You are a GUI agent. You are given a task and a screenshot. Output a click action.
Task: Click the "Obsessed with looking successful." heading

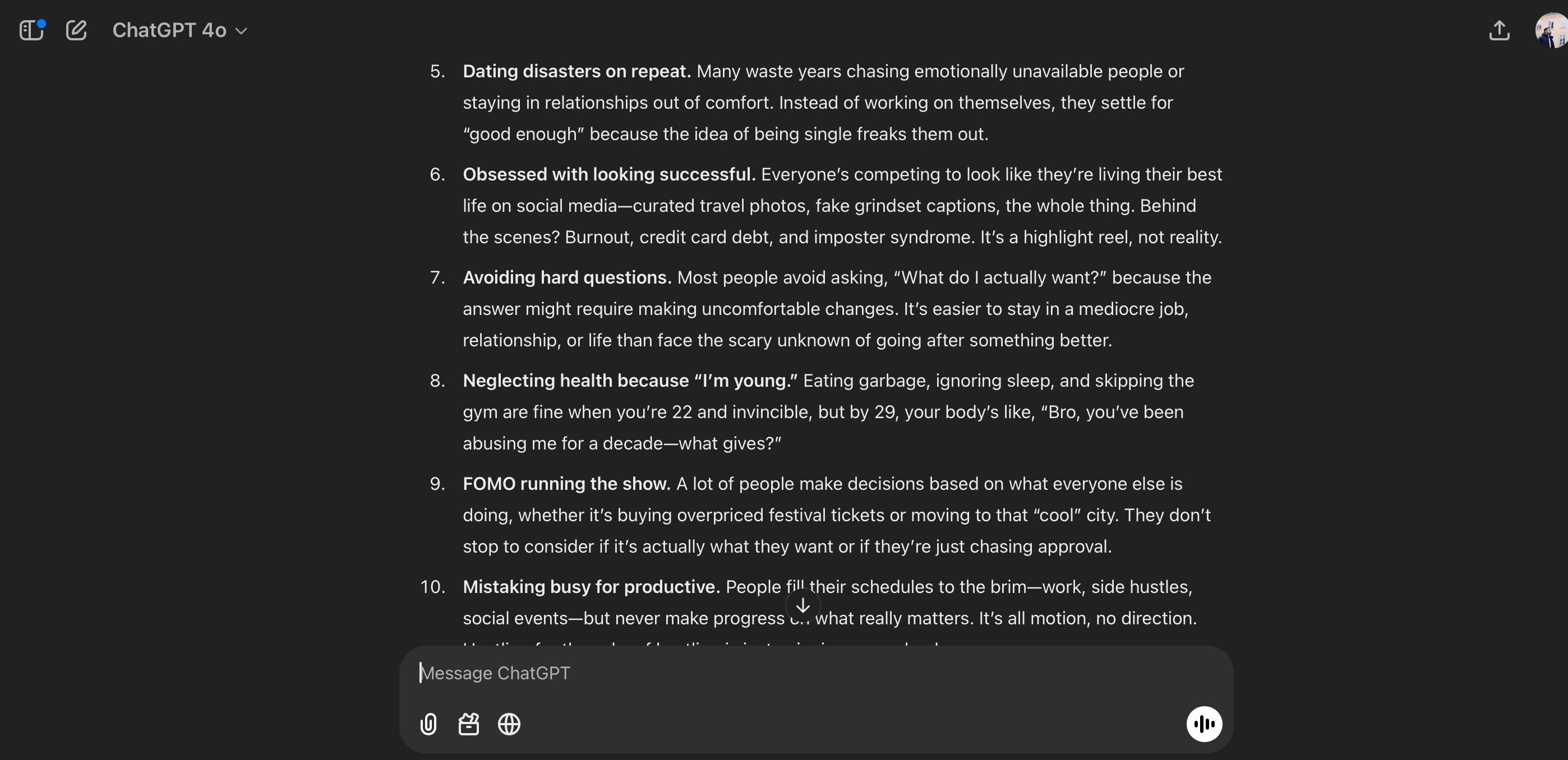(608, 175)
